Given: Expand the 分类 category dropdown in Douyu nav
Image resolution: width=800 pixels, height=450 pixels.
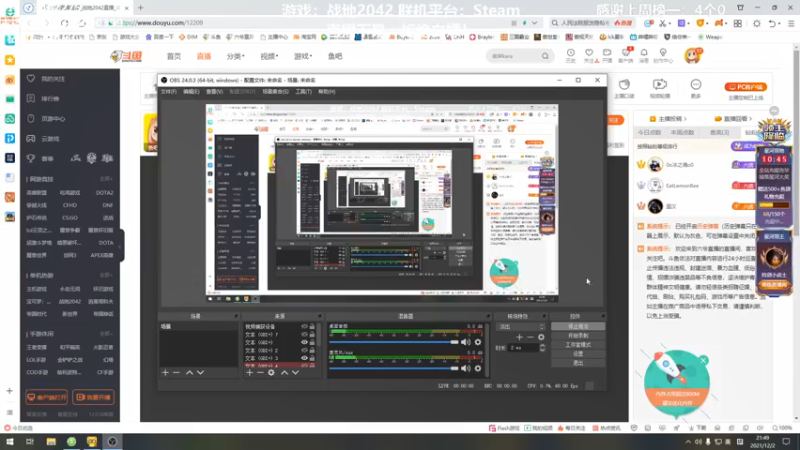Looking at the screenshot, I should [236, 56].
